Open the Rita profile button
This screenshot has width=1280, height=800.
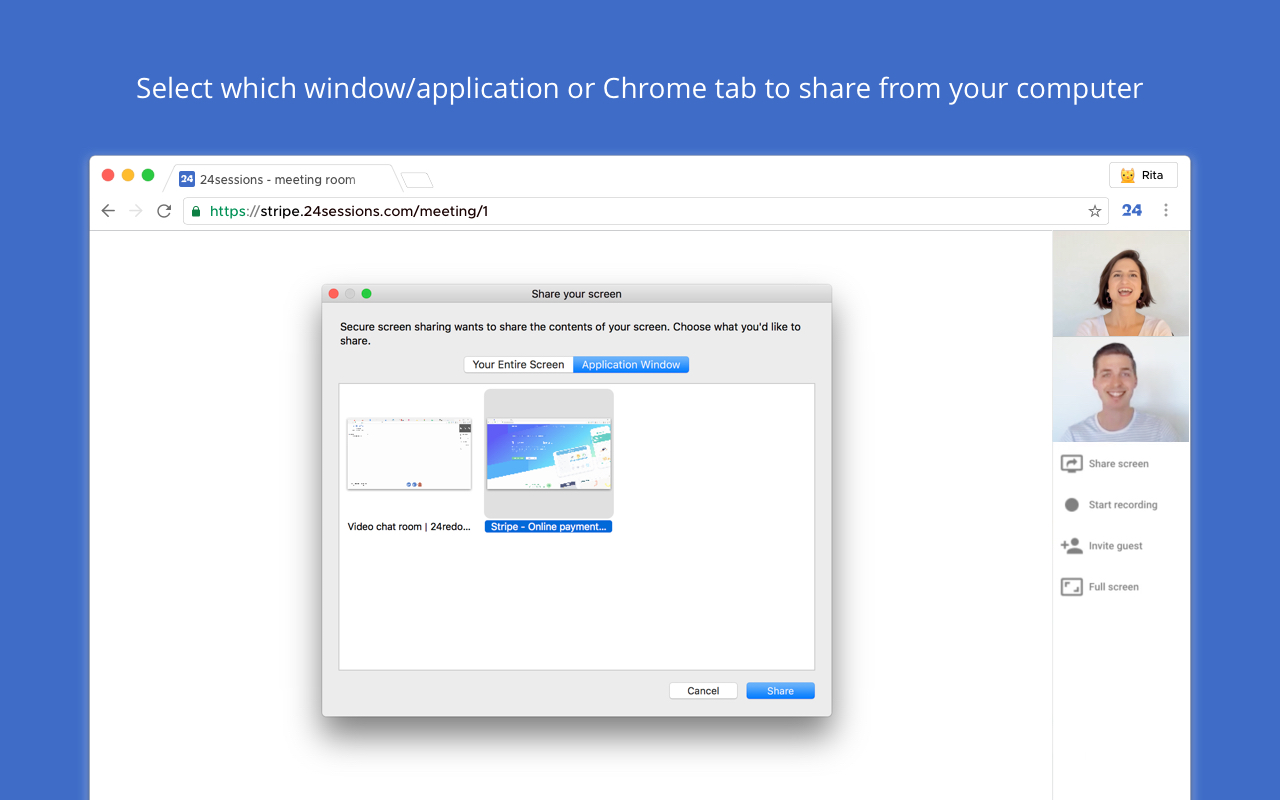coord(1143,175)
